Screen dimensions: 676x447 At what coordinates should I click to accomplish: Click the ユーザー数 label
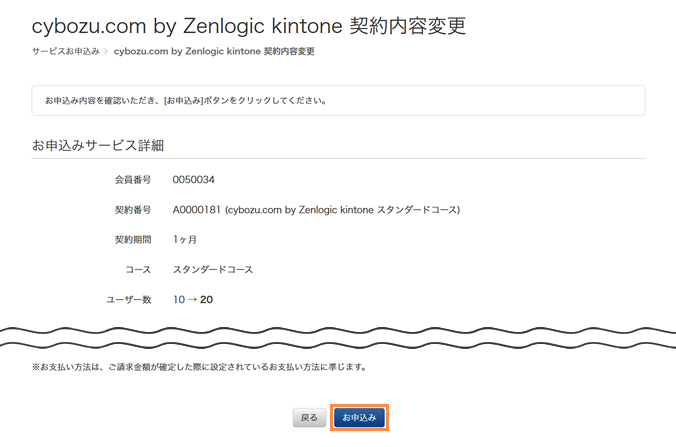tap(129, 299)
